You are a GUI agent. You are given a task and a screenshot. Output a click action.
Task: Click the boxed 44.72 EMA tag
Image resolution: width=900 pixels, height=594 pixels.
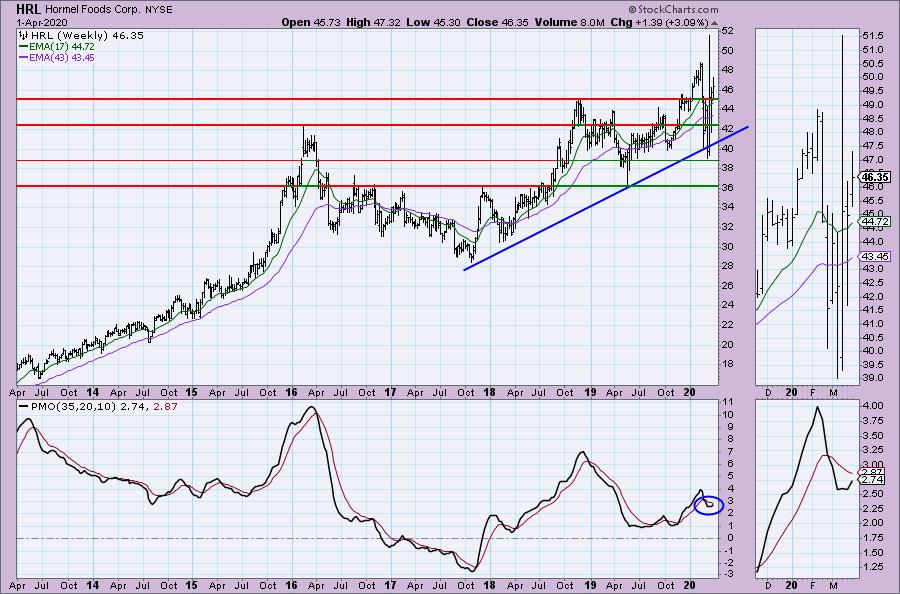[x=876, y=222]
